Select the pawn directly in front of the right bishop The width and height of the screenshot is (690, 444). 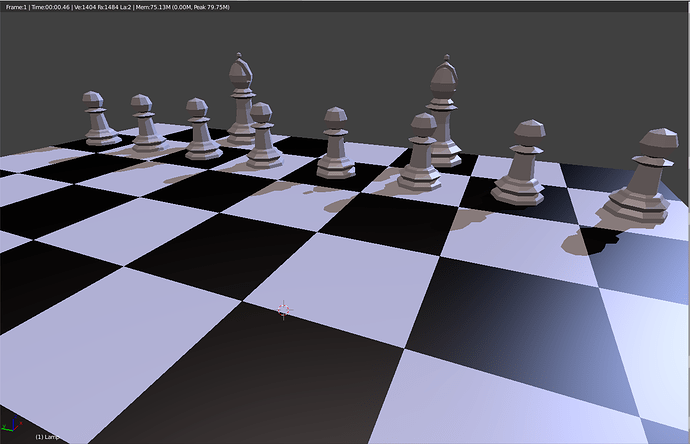coord(420,152)
